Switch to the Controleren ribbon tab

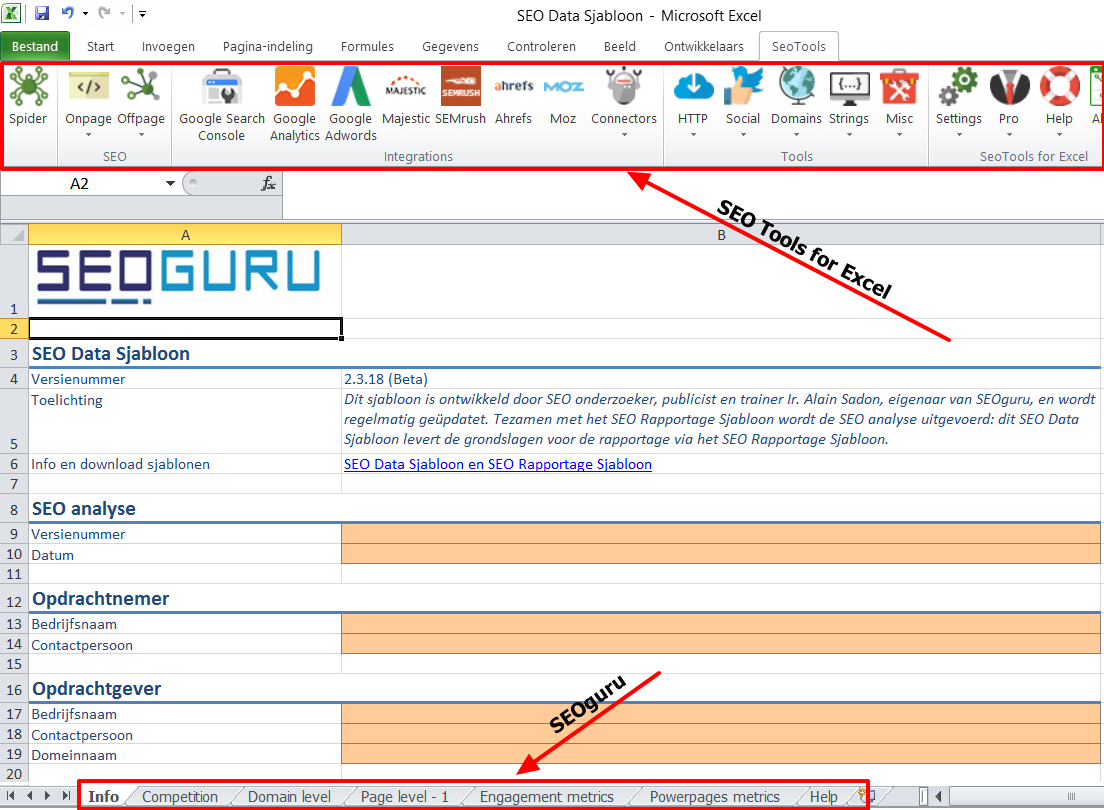tap(541, 46)
